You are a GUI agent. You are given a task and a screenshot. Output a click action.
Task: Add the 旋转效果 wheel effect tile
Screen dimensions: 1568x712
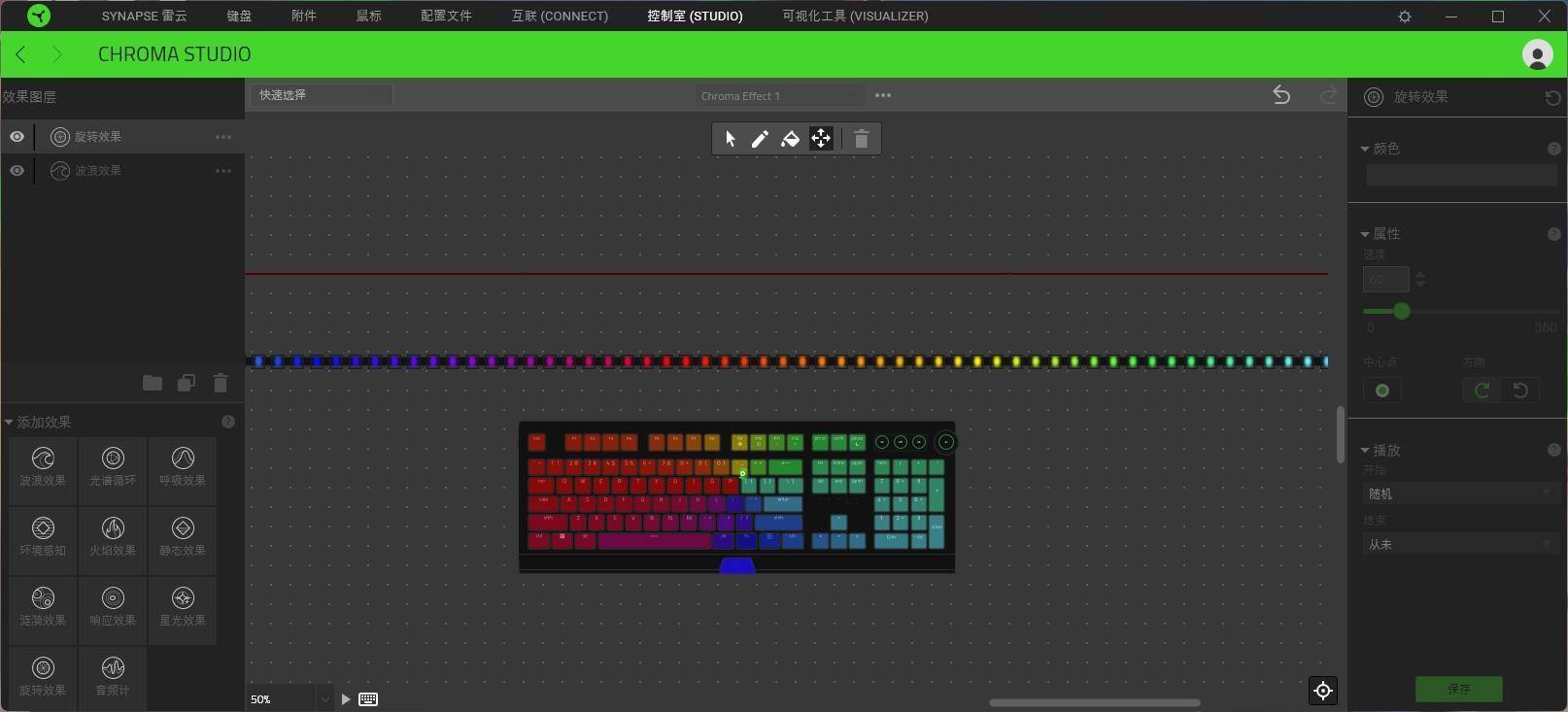coord(43,677)
